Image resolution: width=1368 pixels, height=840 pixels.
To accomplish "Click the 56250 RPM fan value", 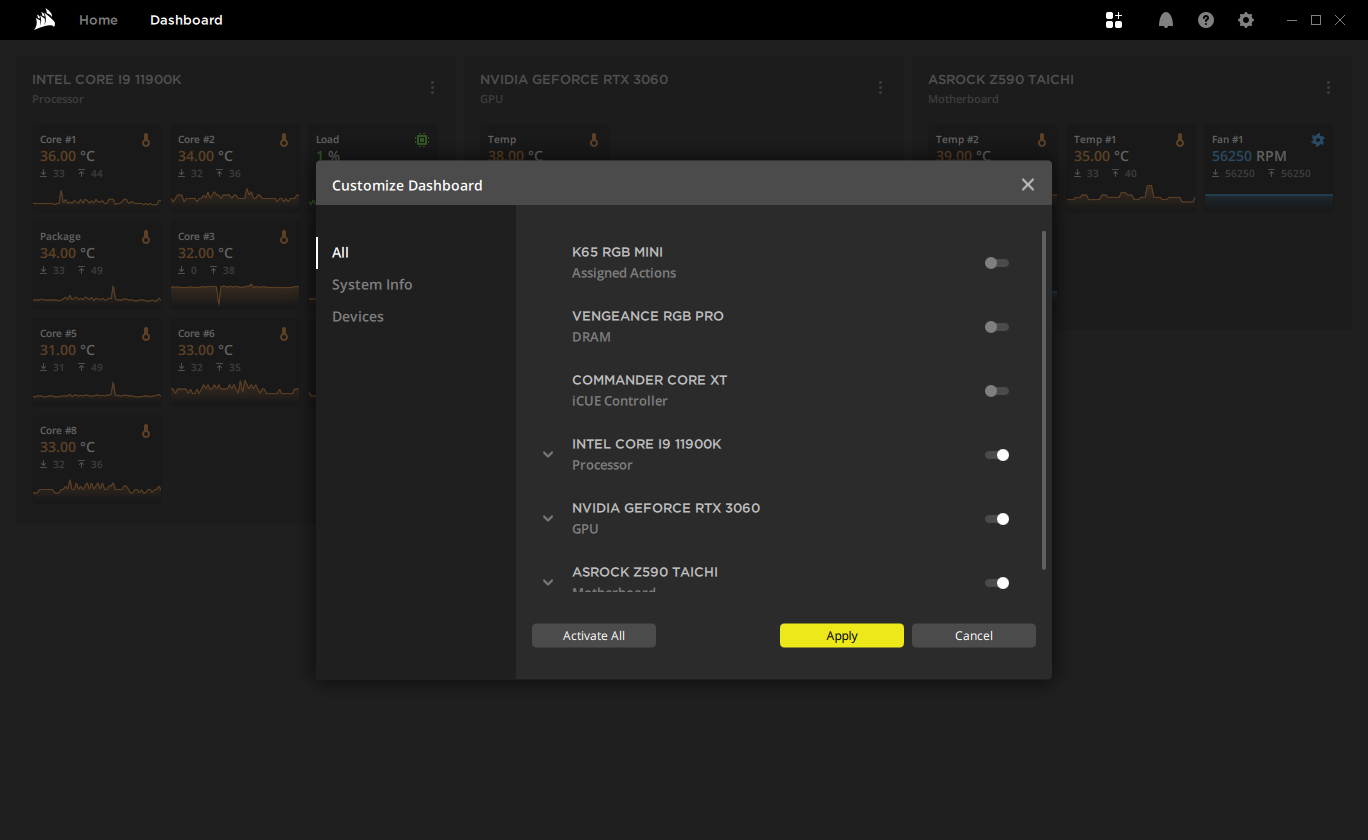I will (1249, 156).
